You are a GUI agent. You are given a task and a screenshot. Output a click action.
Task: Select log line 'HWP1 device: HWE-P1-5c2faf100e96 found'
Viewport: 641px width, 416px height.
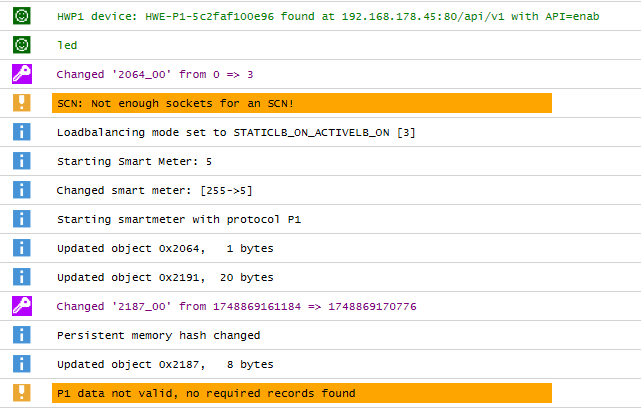[328, 16]
